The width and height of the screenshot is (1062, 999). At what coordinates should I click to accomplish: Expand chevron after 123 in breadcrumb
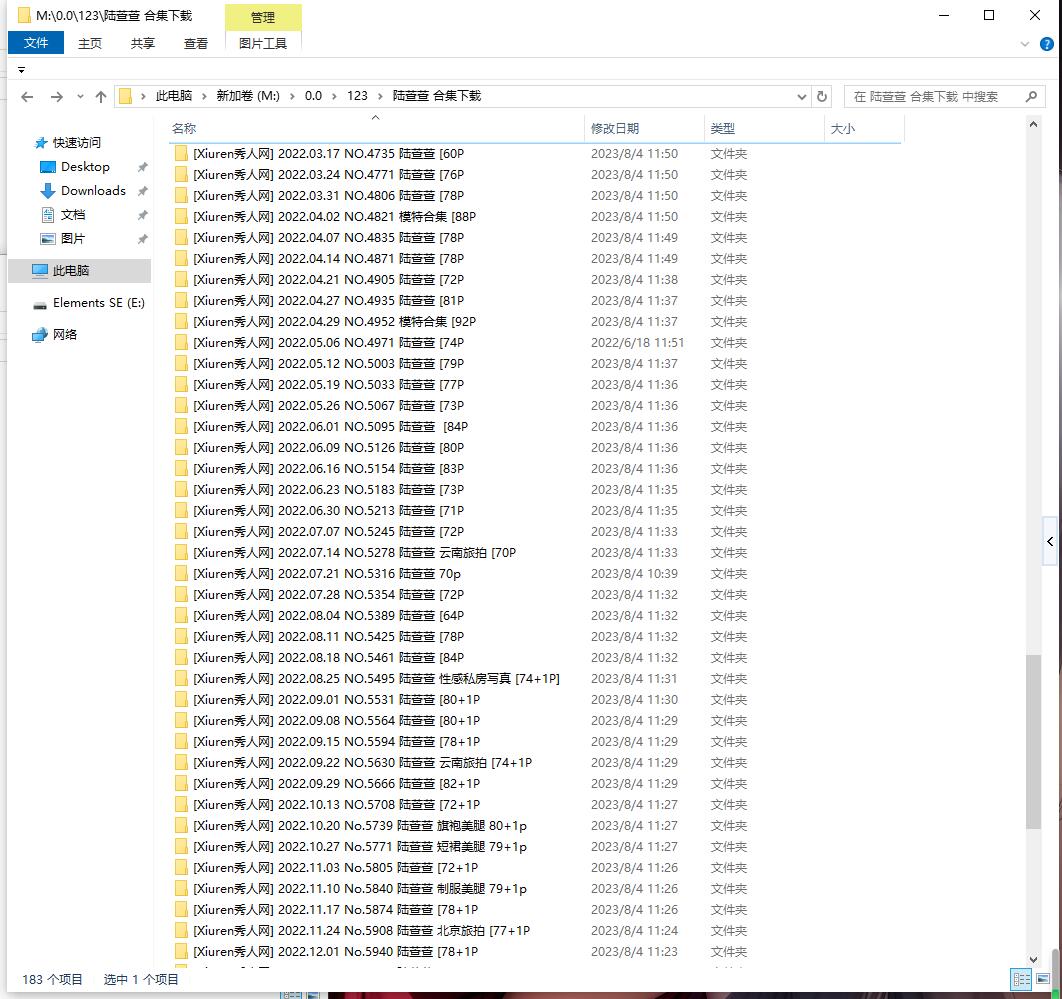pyautogui.click(x=380, y=96)
